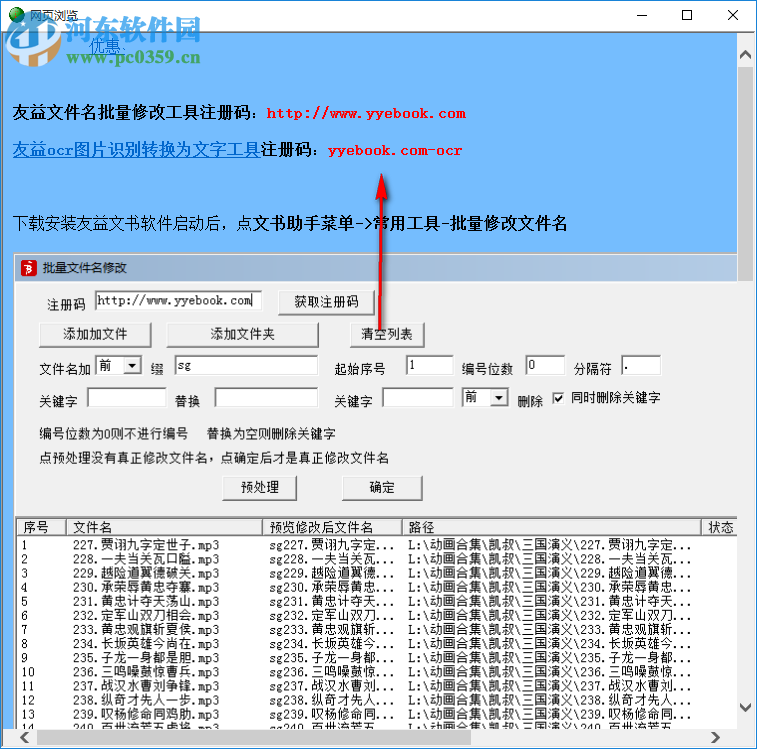Click preview name sg227.贾诩九字定...
Viewport: 757px width, 749px height.
click(332, 545)
